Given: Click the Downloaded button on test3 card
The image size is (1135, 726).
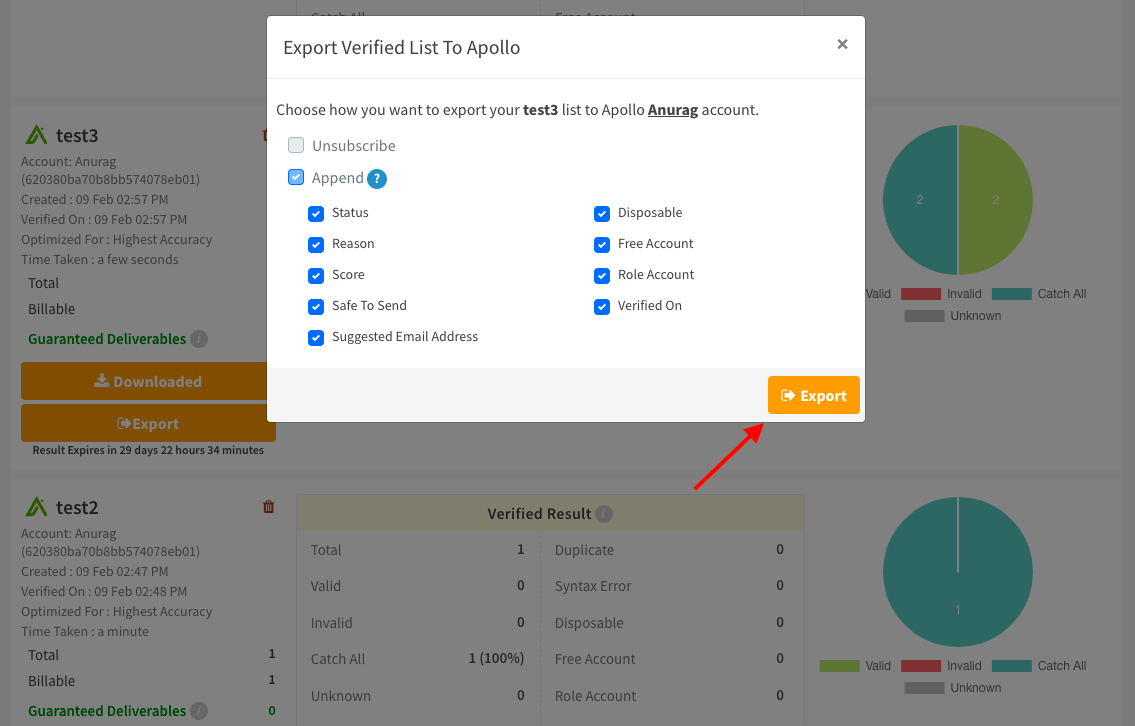Looking at the screenshot, I should point(148,381).
